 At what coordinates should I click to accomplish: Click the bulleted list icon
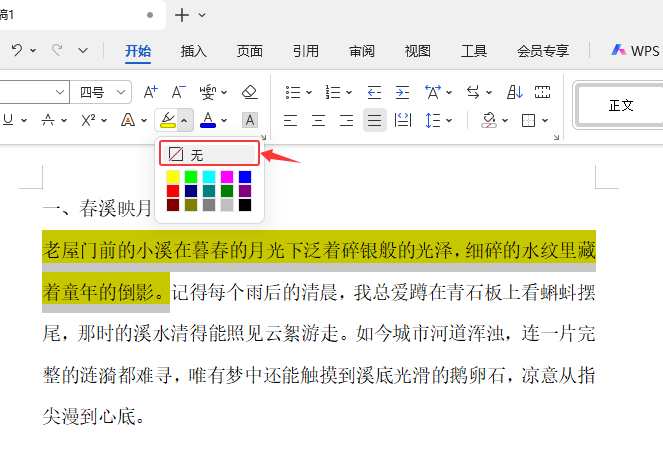(x=293, y=92)
